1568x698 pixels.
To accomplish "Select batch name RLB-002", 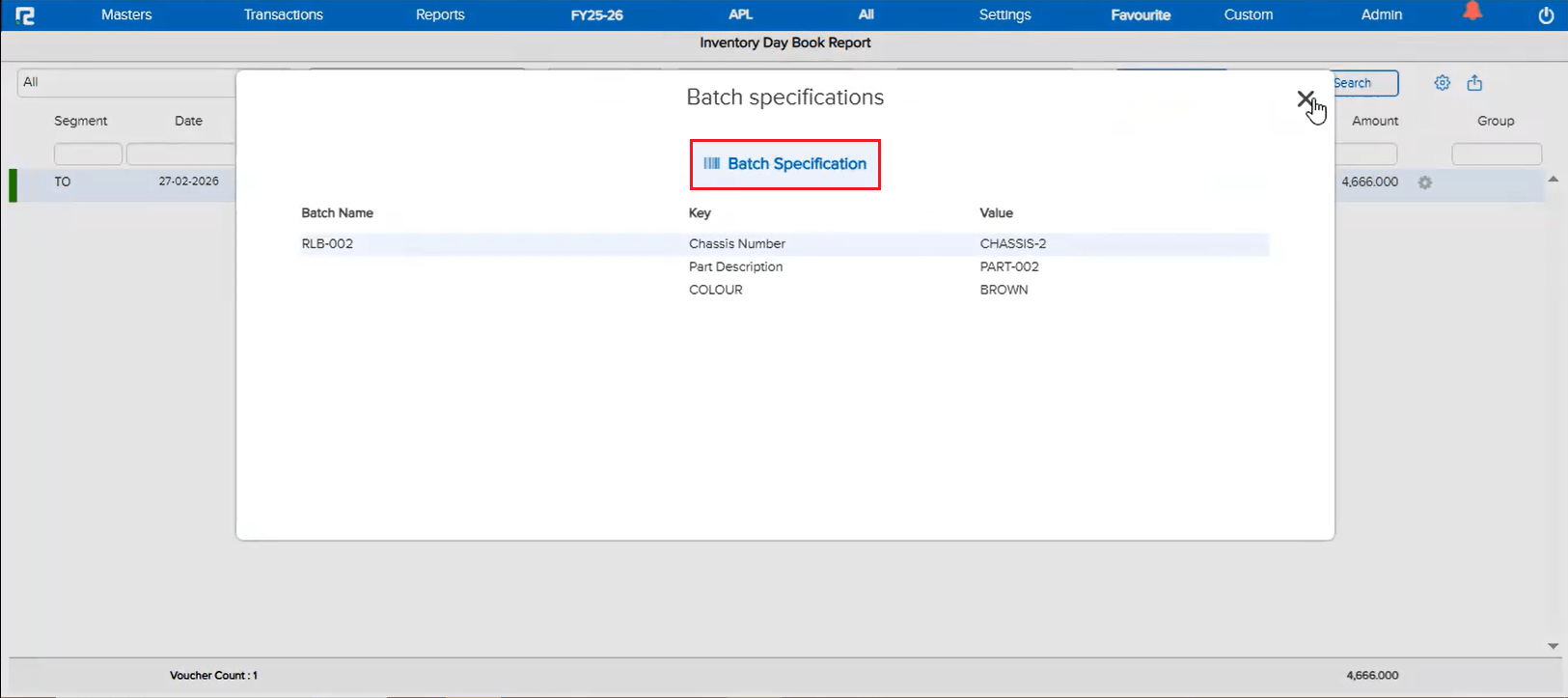I will coord(327,243).
